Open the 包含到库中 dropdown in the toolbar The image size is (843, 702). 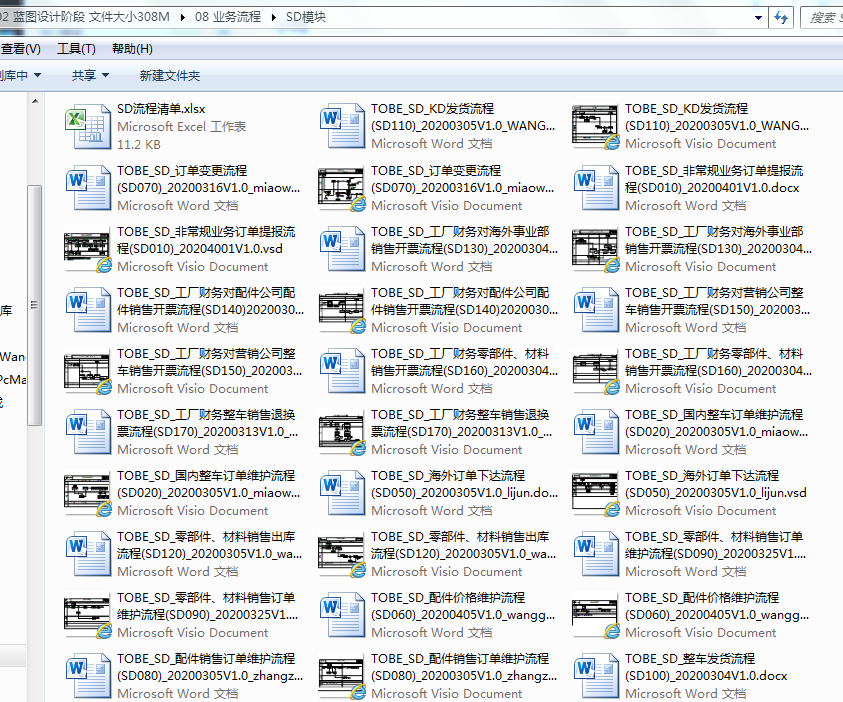[20, 75]
